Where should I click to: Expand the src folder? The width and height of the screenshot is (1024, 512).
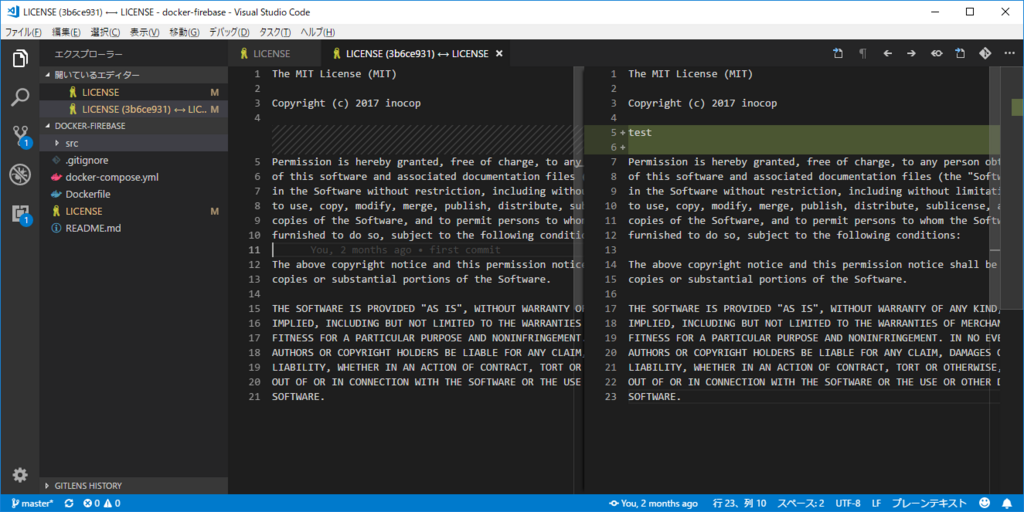(x=134, y=143)
